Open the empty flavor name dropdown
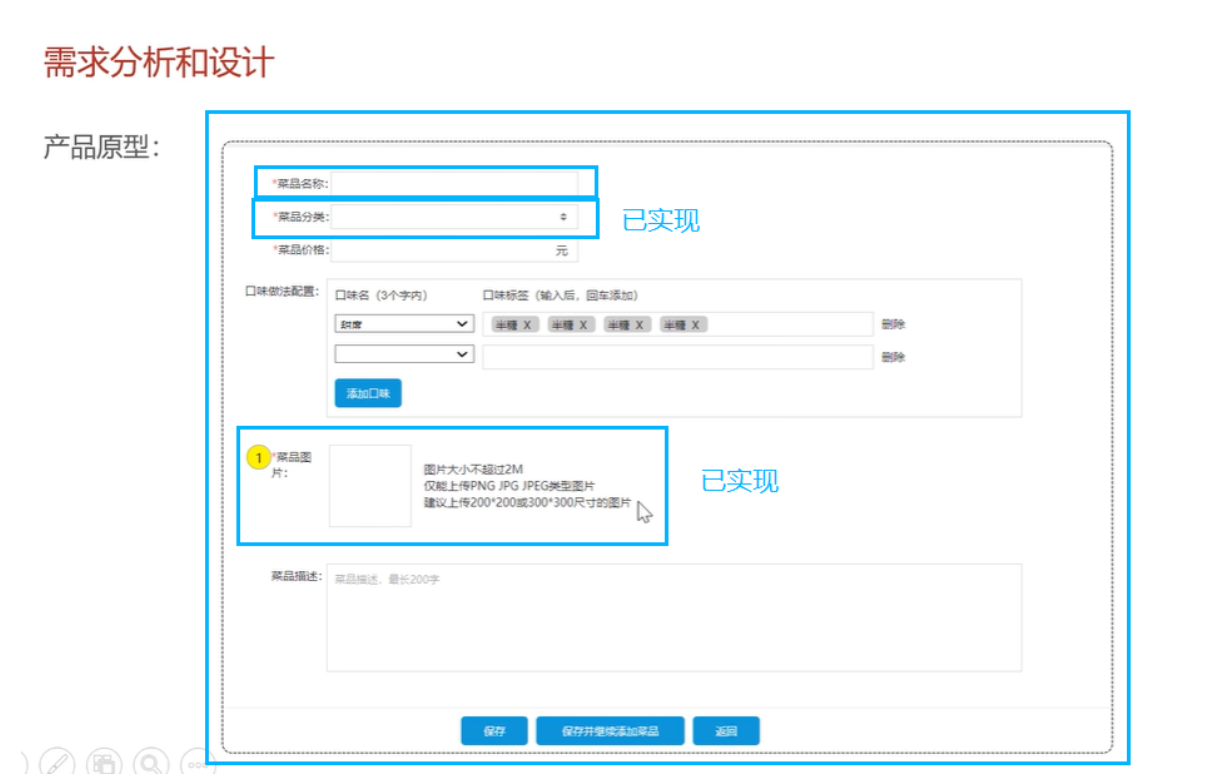The width and height of the screenshot is (1225, 783). coord(404,354)
